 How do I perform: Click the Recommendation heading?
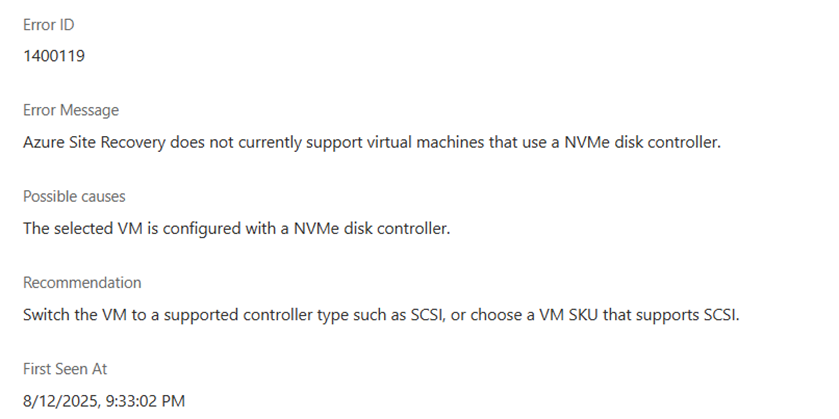pyautogui.click(x=82, y=283)
